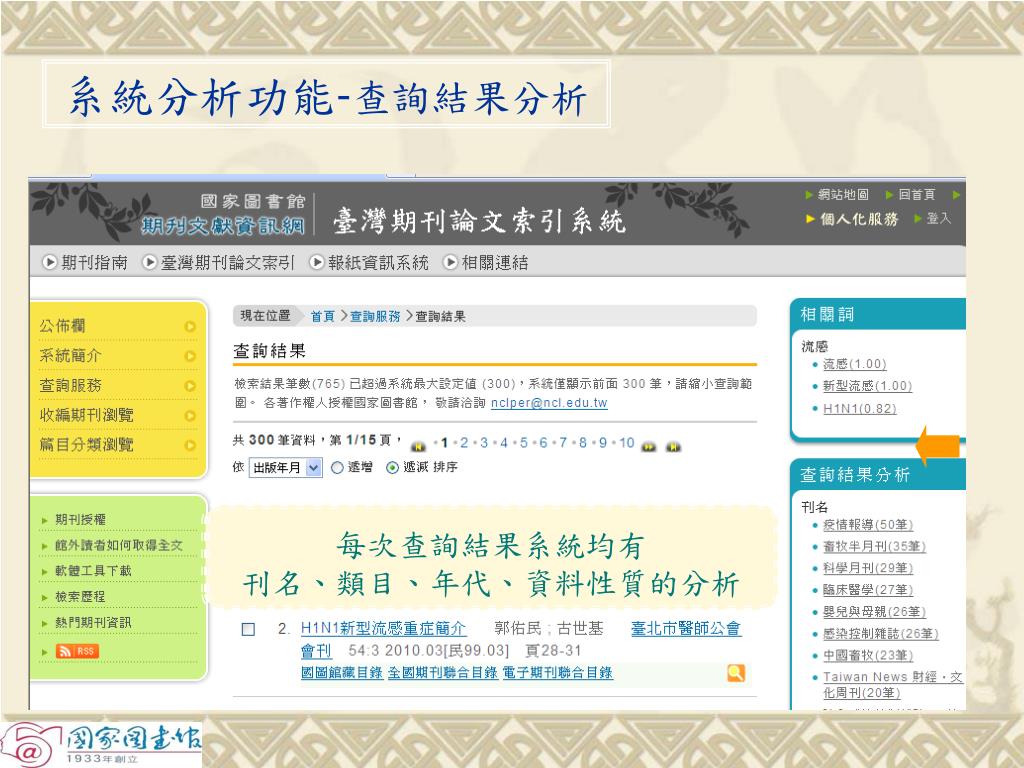Click the arrow icon beside 公佈欄
This screenshot has height=768, width=1024.
[190, 326]
